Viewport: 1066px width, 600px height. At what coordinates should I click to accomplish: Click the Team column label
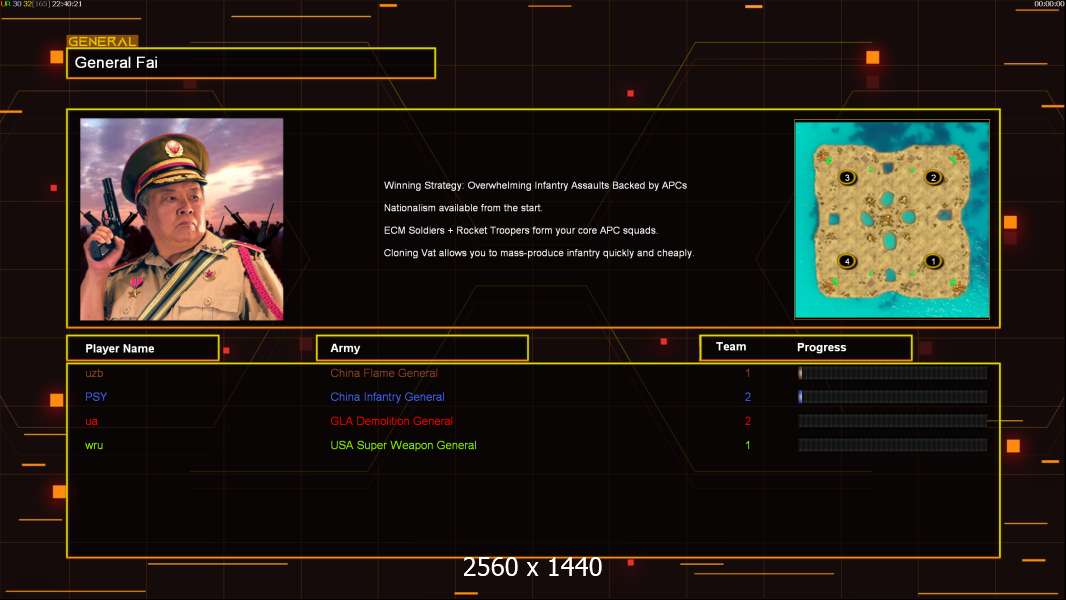pyautogui.click(x=731, y=347)
